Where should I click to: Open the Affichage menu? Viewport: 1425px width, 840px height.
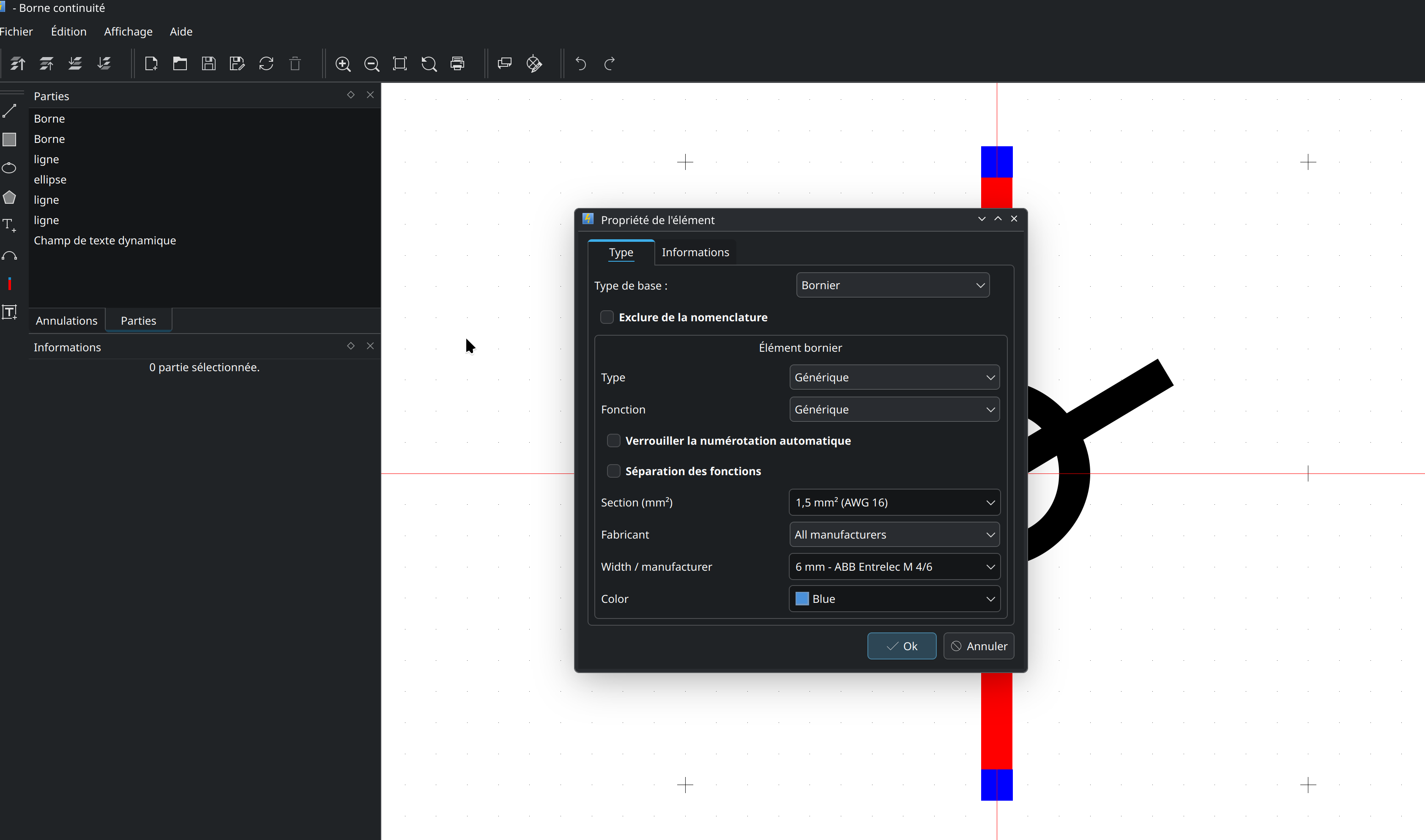(128, 32)
